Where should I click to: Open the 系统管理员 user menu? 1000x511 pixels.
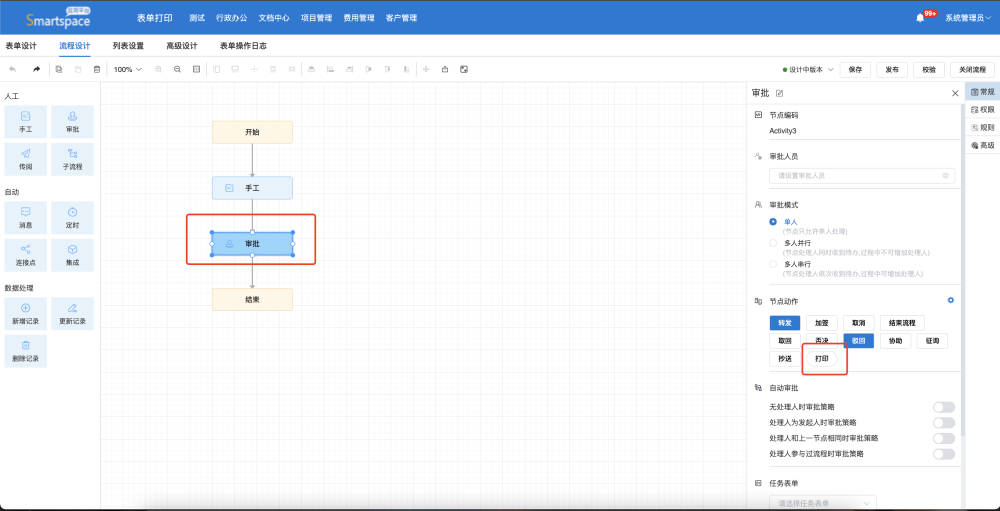(x=970, y=18)
